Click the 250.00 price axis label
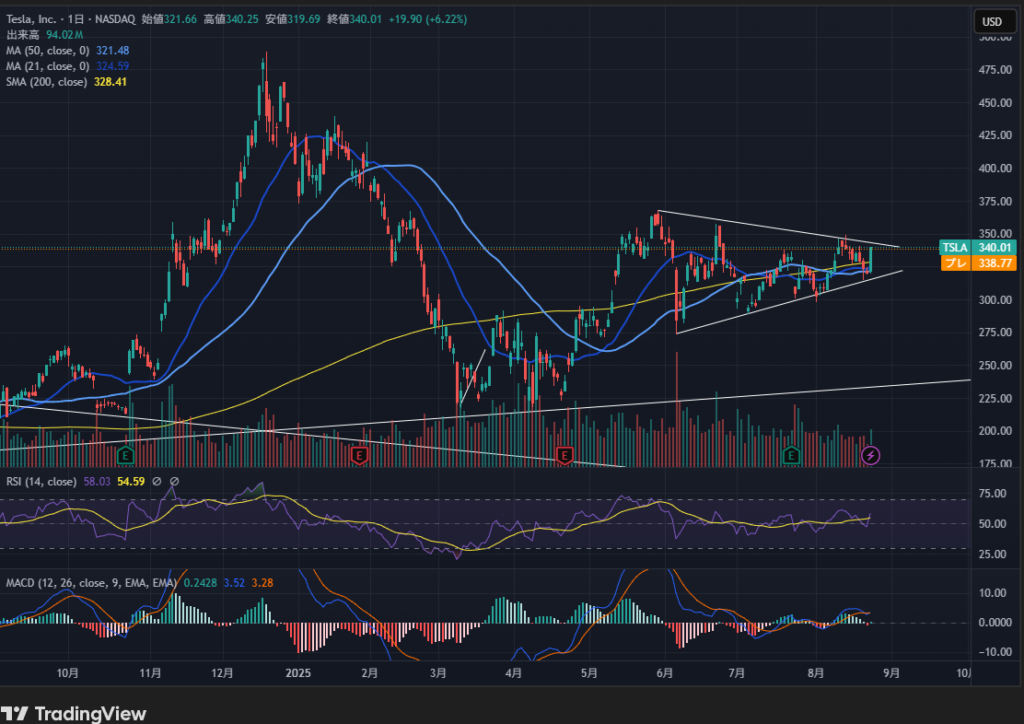The height and width of the screenshot is (724, 1024). tap(995, 365)
